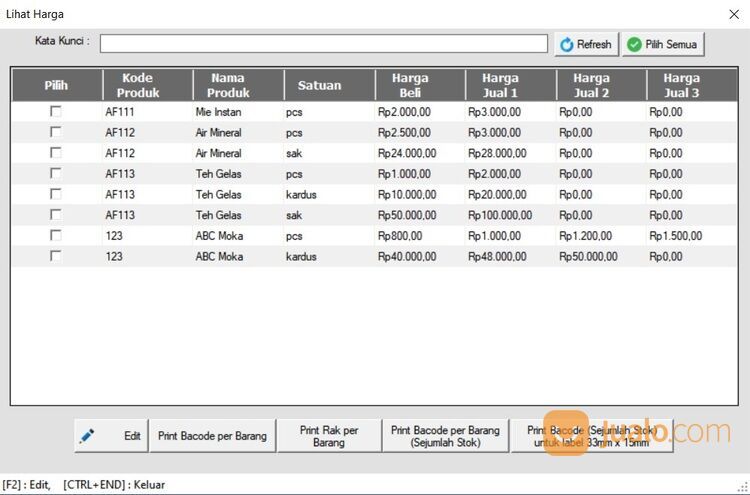Click the blue Refresh icon
The image size is (750, 495).
pyautogui.click(x=567, y=45)
